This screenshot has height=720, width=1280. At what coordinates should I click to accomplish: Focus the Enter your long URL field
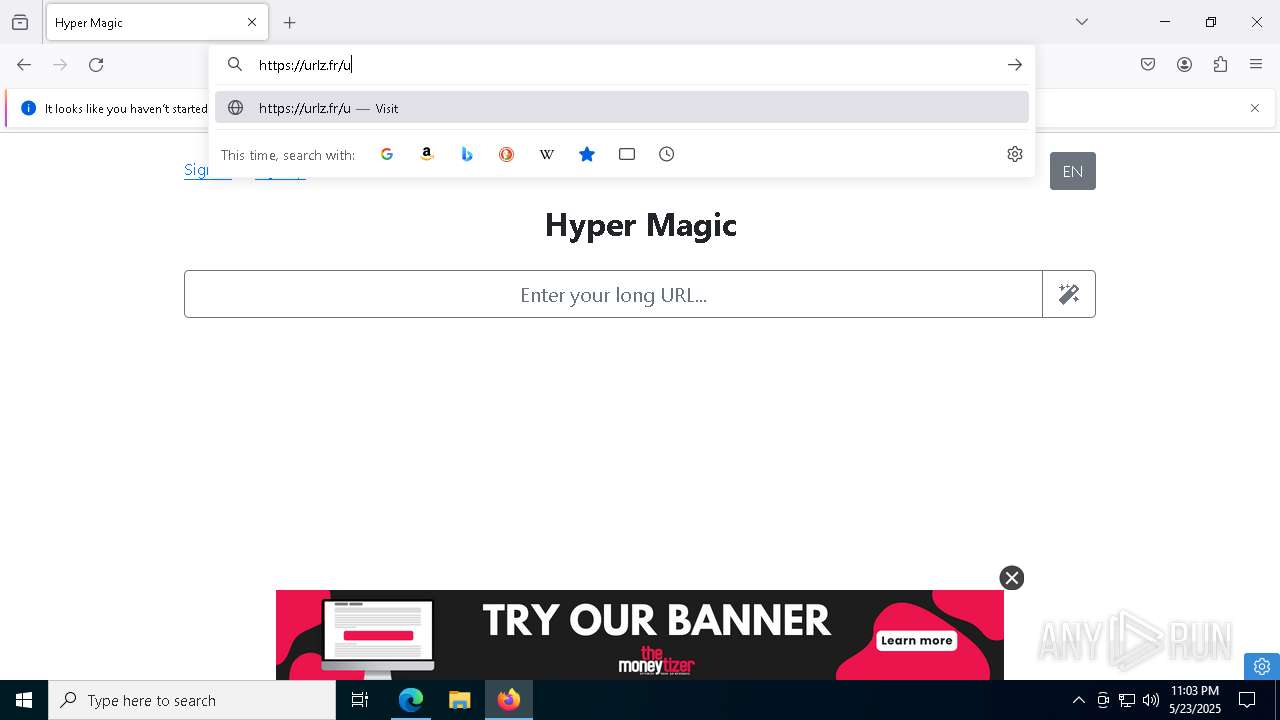(x=613, y=294)
